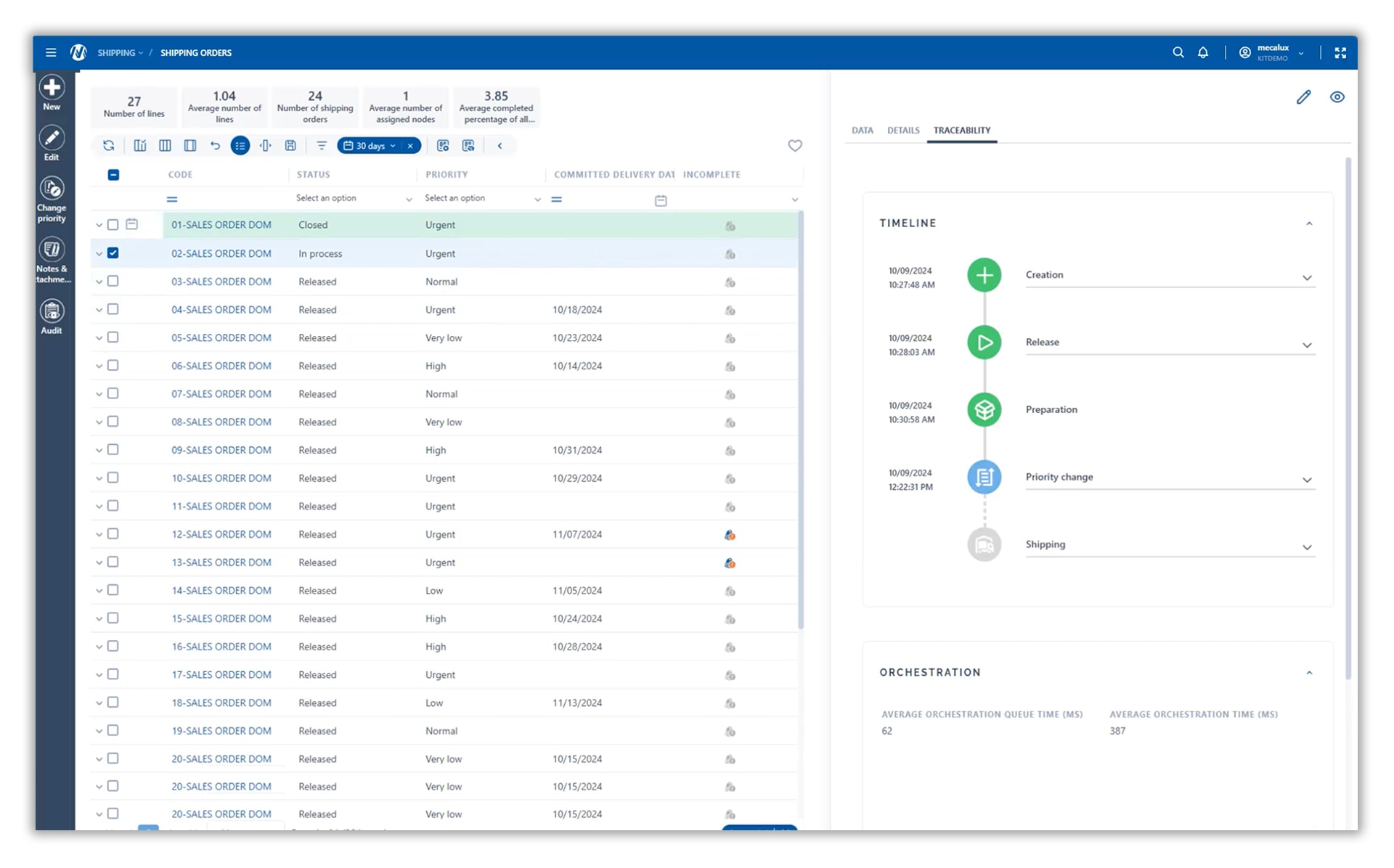Click the save view icon in the toolbar
The image size is (1394, 868).
290,145
